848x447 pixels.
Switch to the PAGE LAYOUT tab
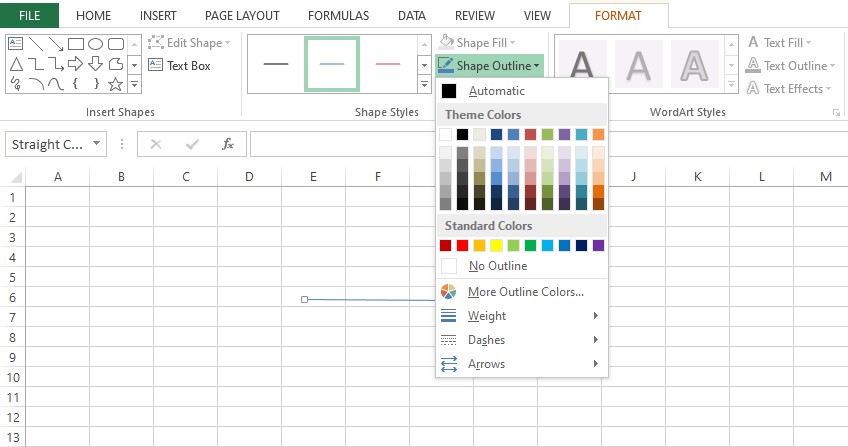pos(242,16)
